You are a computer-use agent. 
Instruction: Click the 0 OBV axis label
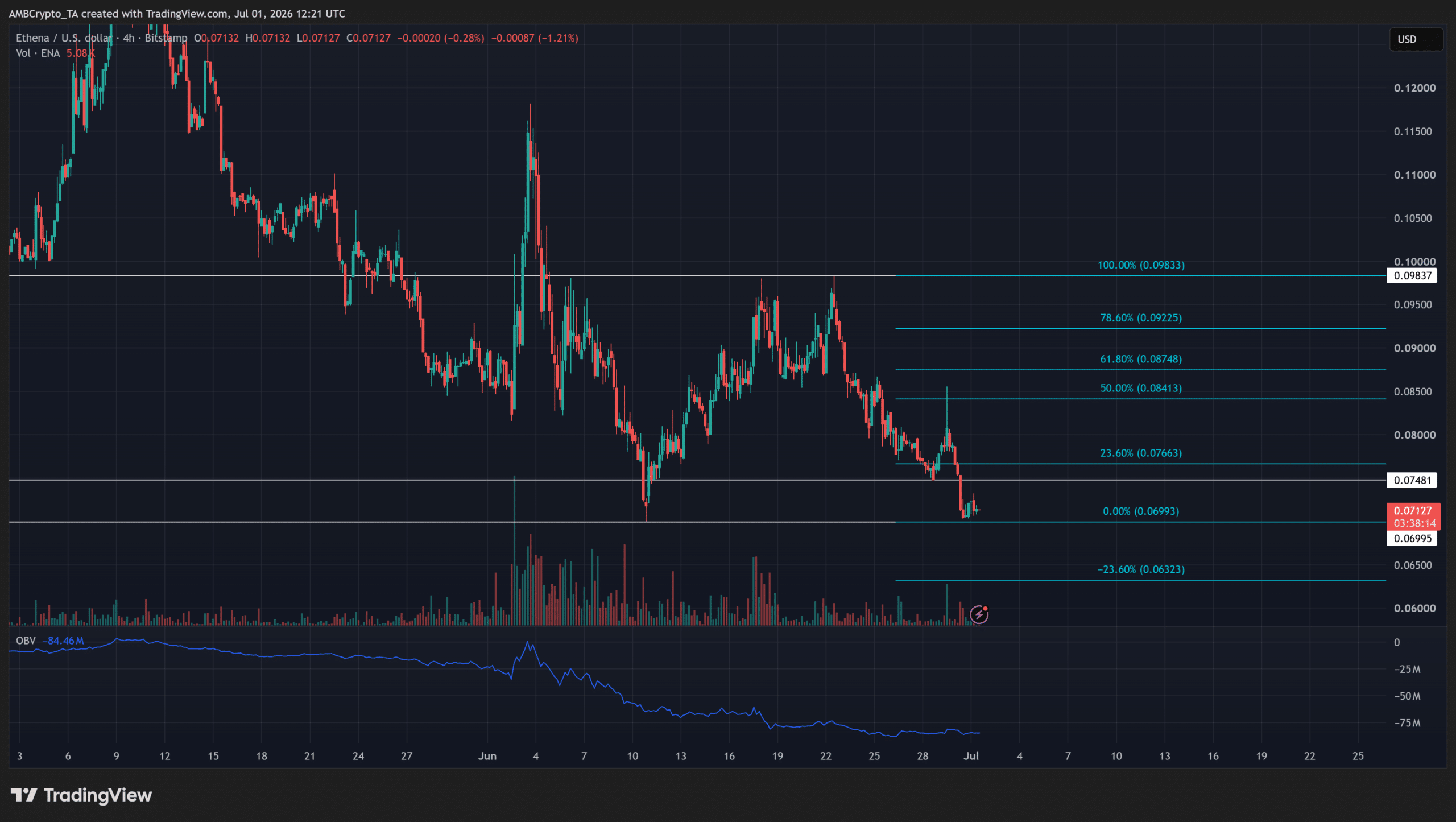1397,643
